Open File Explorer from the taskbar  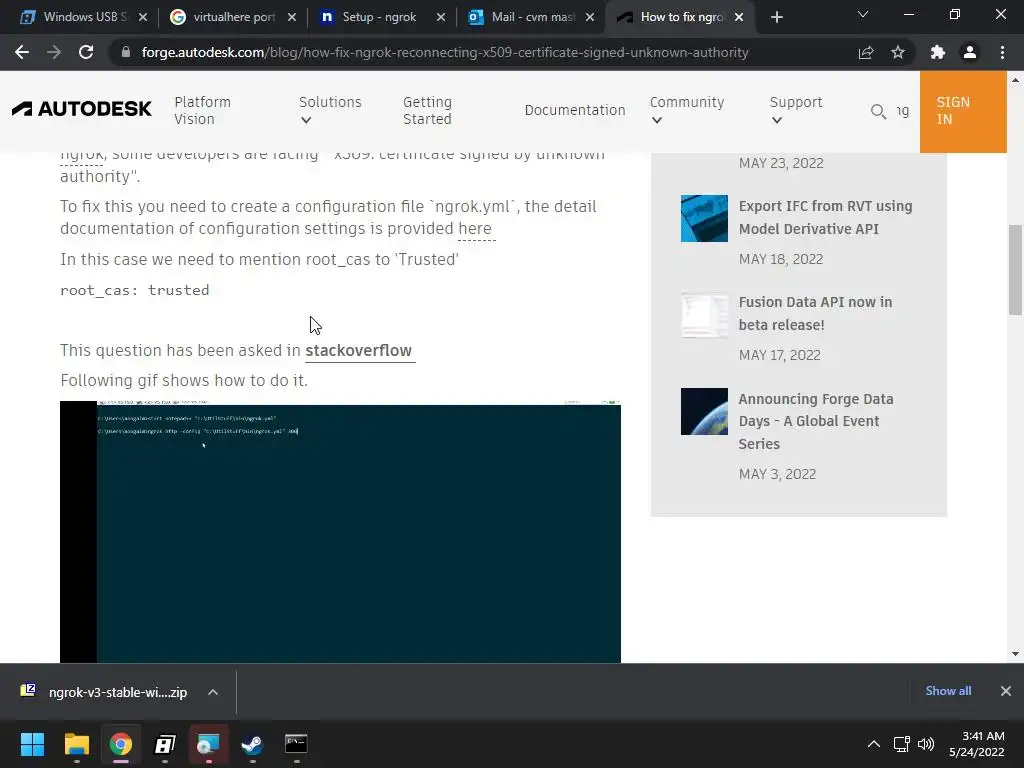click(x=76, y=744)
